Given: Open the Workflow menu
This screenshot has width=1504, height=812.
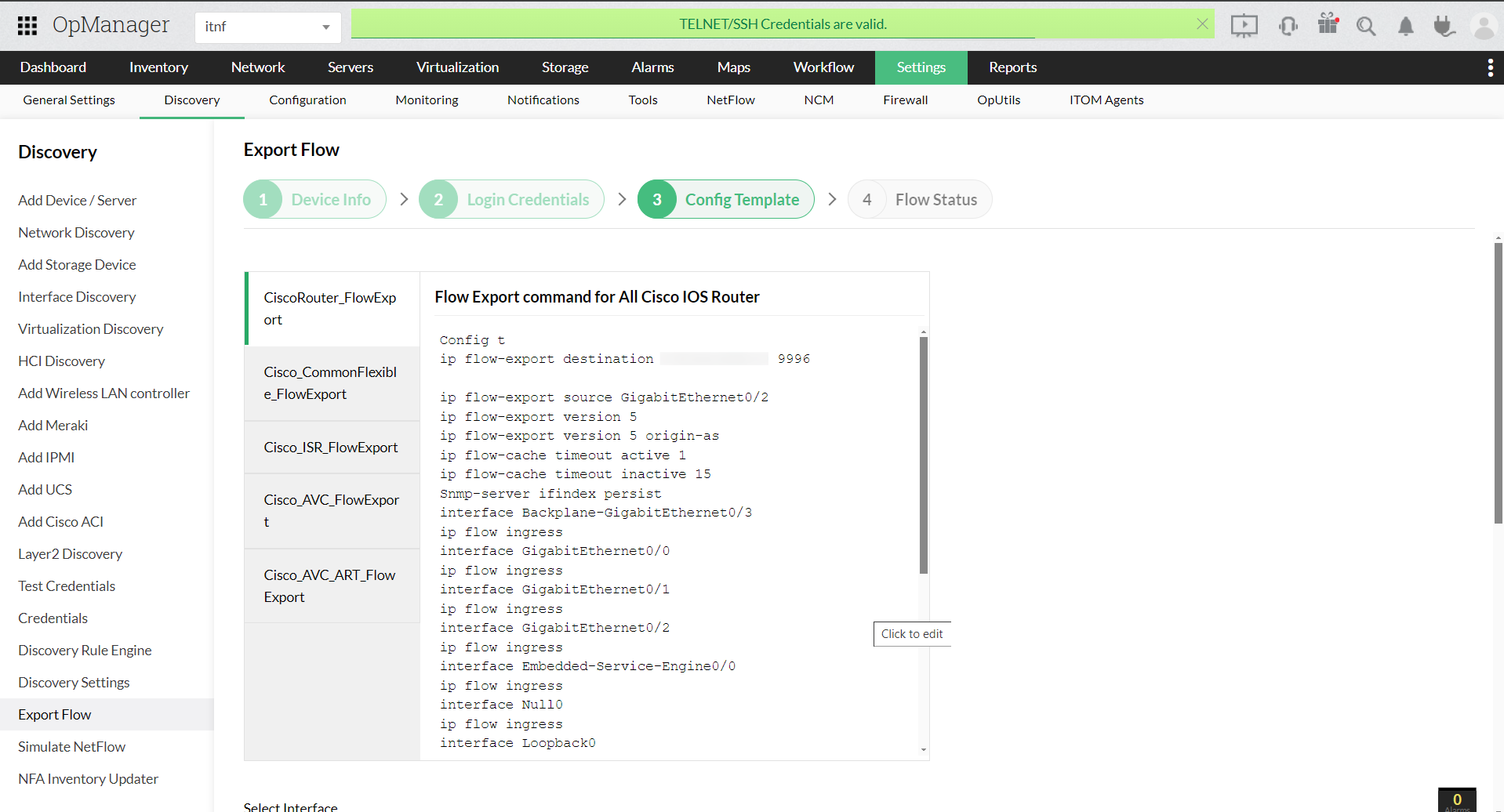Looking at the screenshot, I should pyautogui.click(x=823, y=67).
